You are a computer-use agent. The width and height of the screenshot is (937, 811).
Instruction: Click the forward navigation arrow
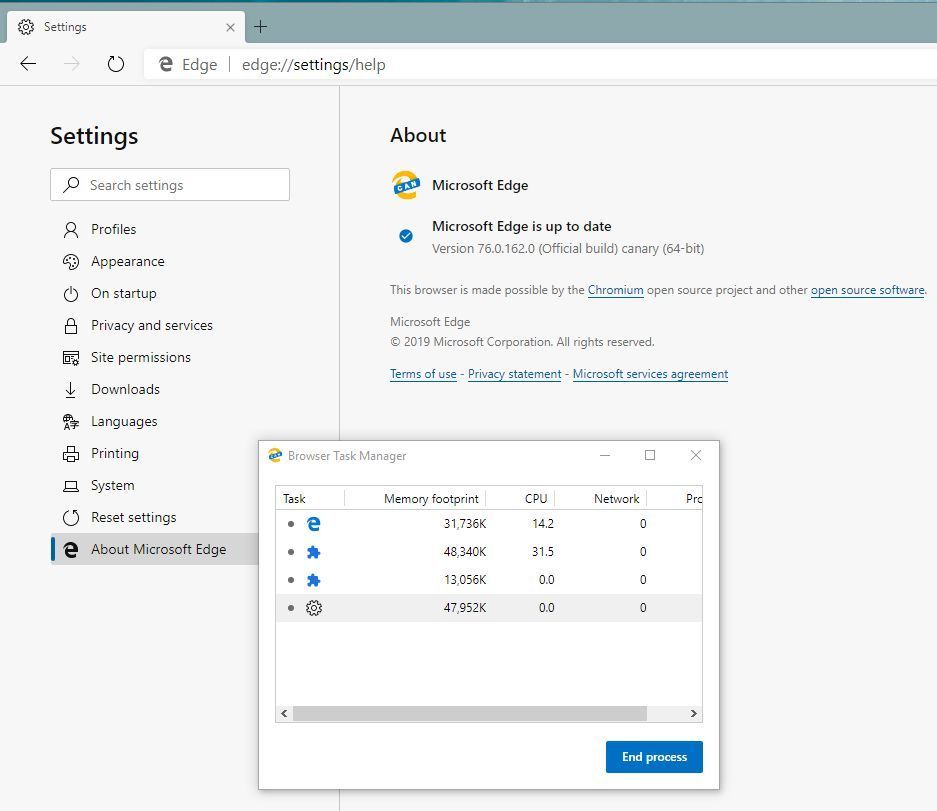[x=72, y=63]
